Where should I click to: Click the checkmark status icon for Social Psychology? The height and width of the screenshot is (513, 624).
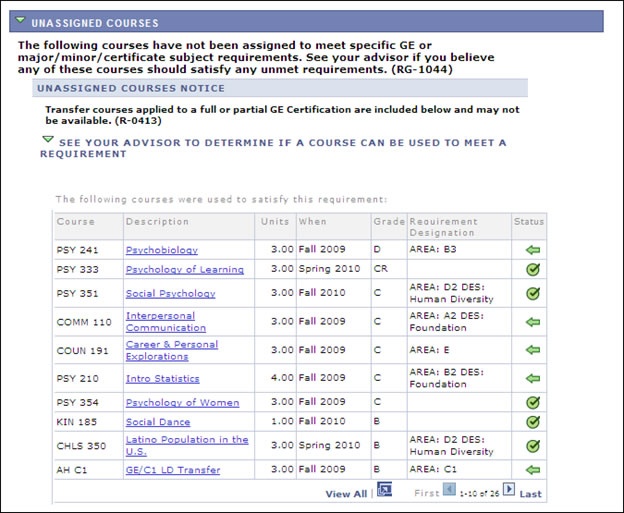coord(532,293)
